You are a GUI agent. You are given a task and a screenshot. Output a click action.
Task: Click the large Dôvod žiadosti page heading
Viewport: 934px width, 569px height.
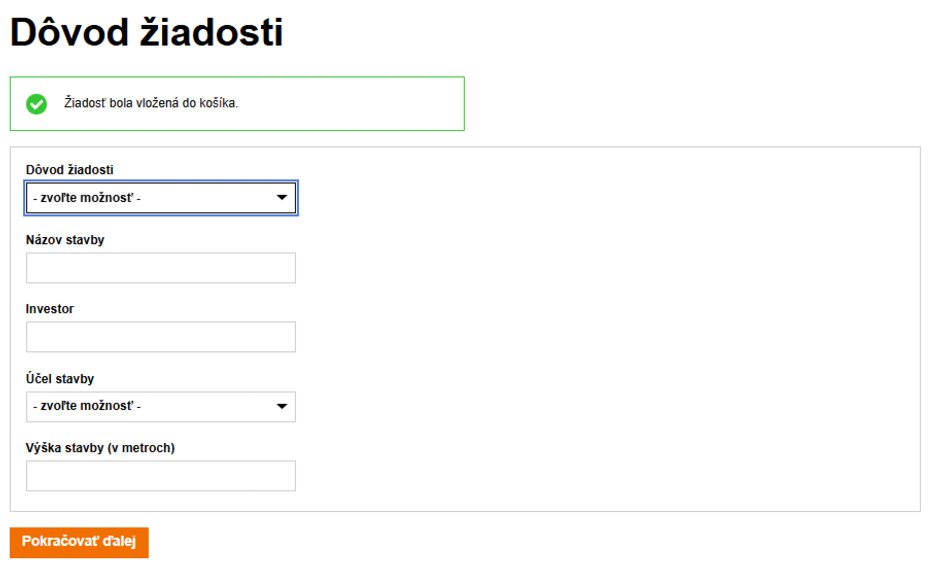coord(147,32)
